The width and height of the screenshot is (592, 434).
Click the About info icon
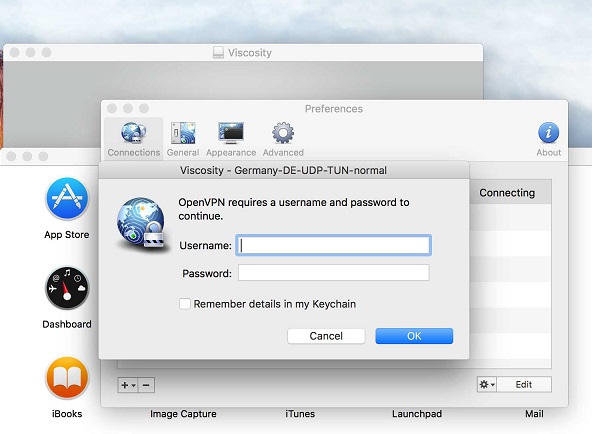point(549,132)
